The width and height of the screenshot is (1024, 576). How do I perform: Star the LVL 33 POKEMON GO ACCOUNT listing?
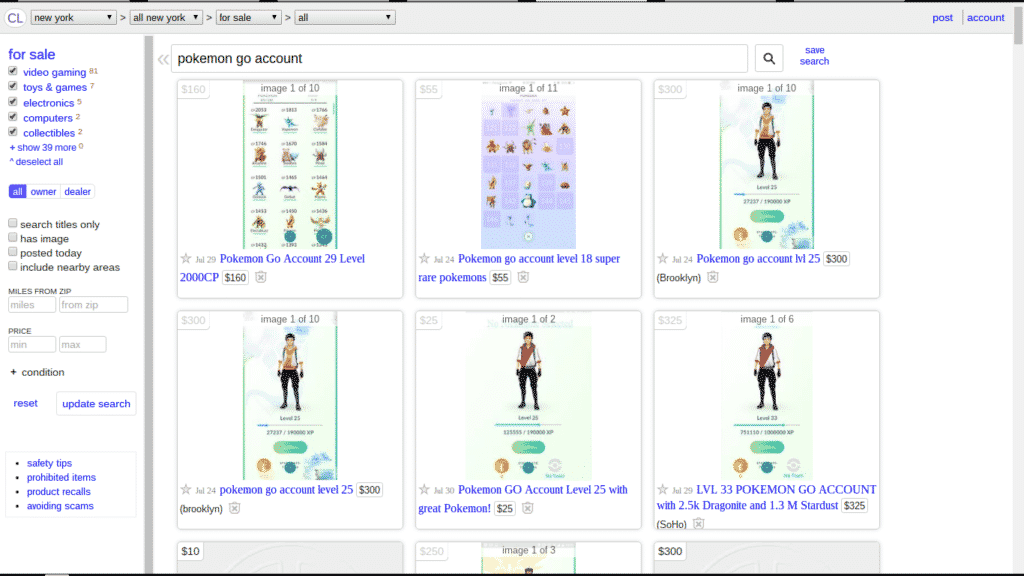(x=662, y=489)
